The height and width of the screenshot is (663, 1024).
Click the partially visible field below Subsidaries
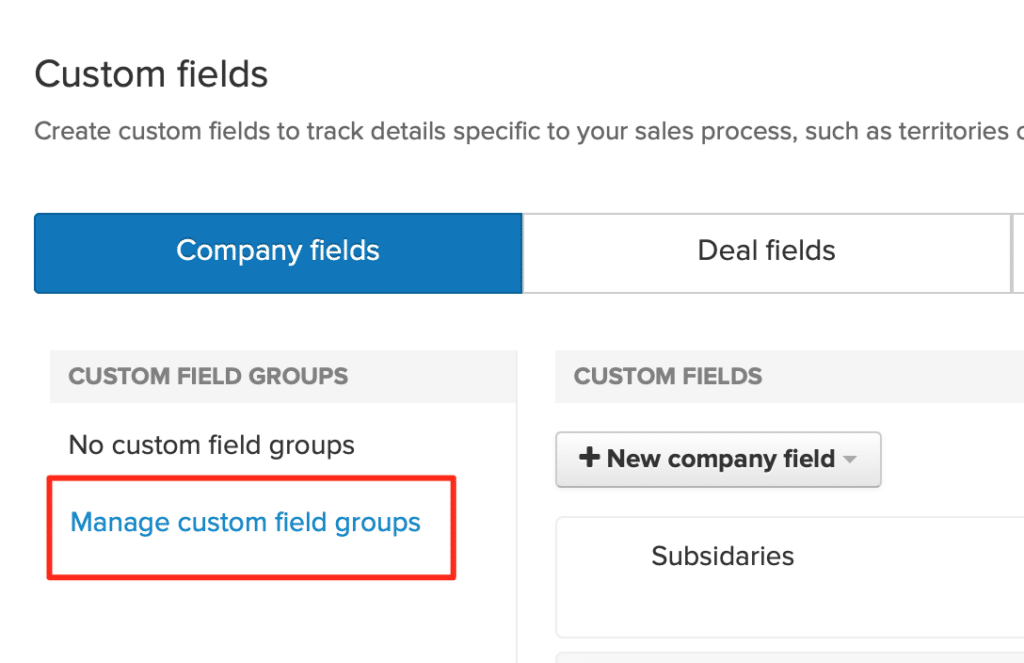790,656
